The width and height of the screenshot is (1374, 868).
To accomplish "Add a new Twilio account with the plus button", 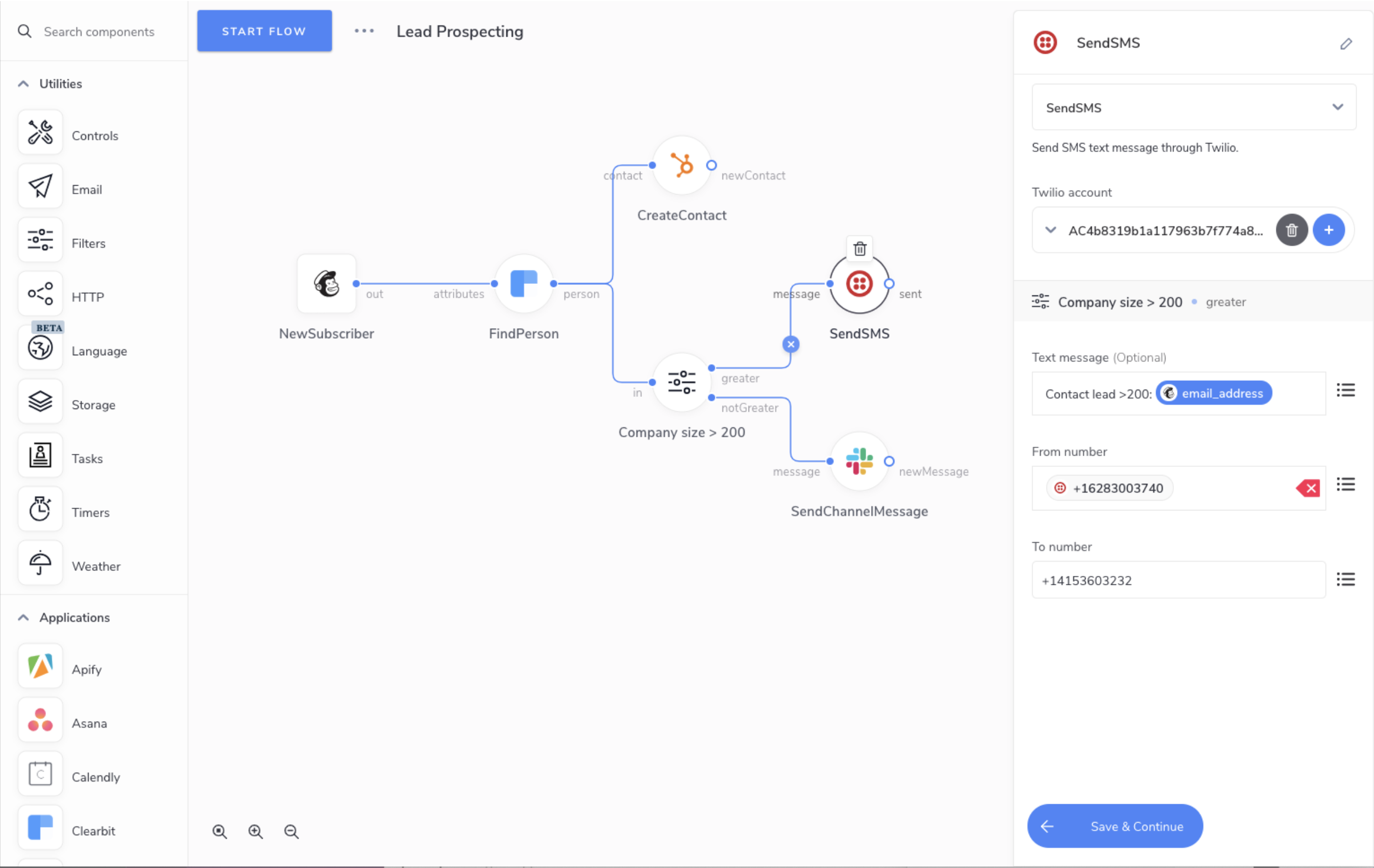I will [x=1329, y=230].
